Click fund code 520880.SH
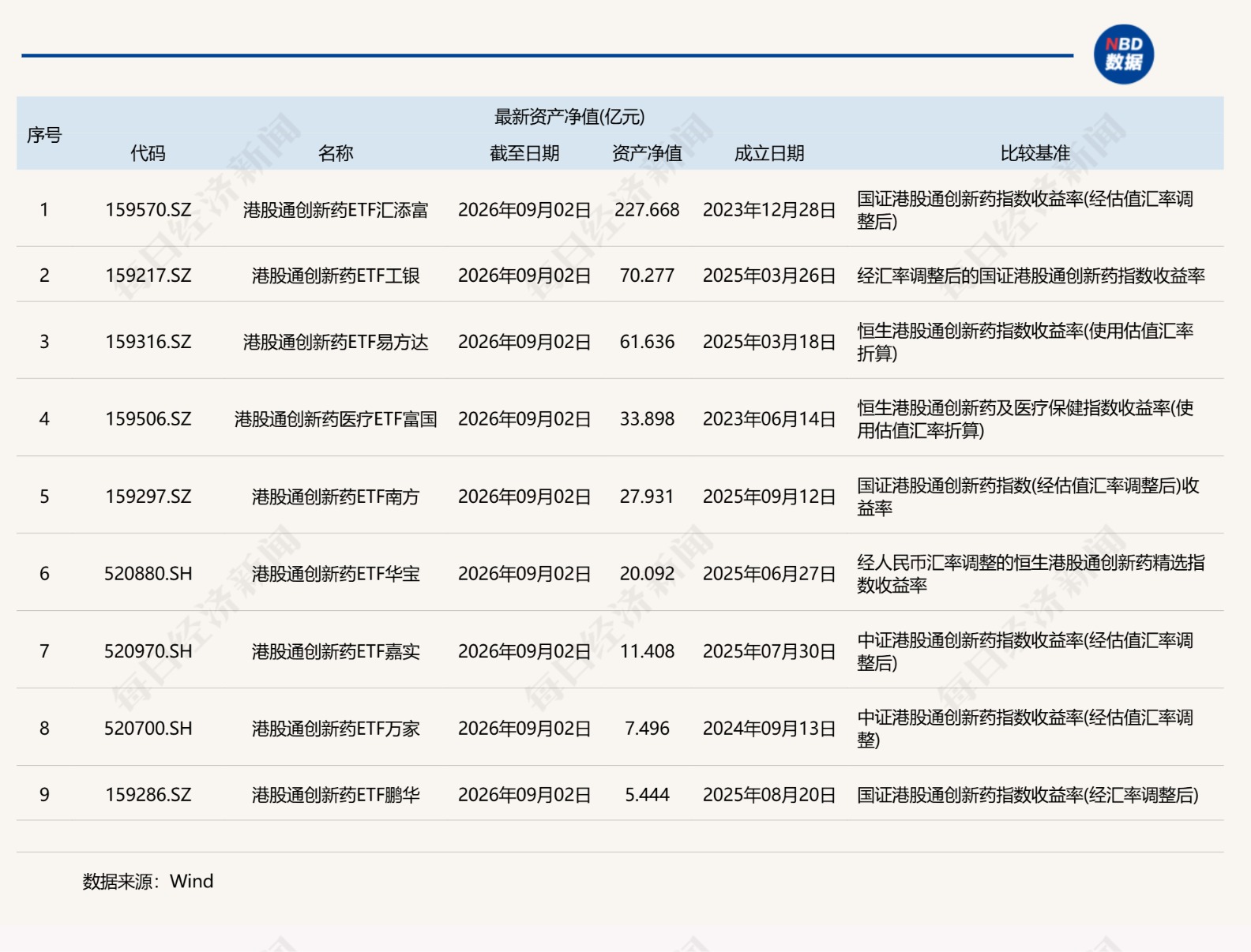 (148, 574)
